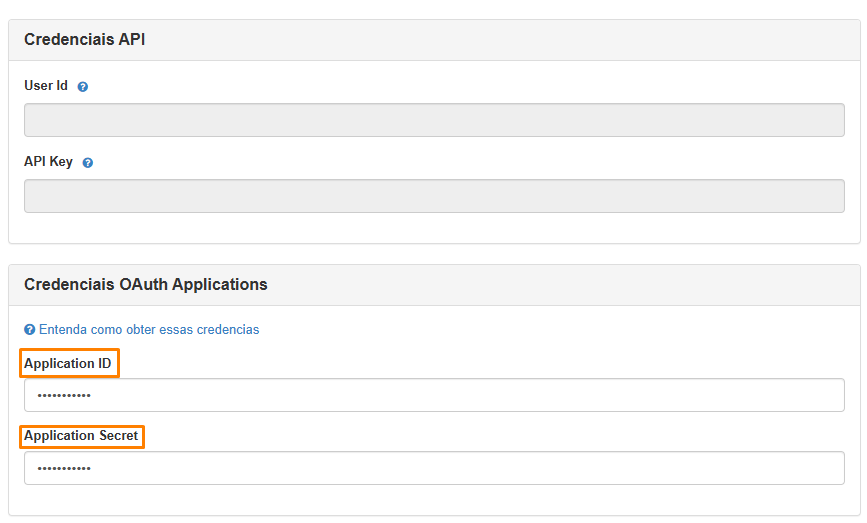Viewport: 867px width, 523px height.
Task: Click into the Application Secret field
Action: click(434, 468)
